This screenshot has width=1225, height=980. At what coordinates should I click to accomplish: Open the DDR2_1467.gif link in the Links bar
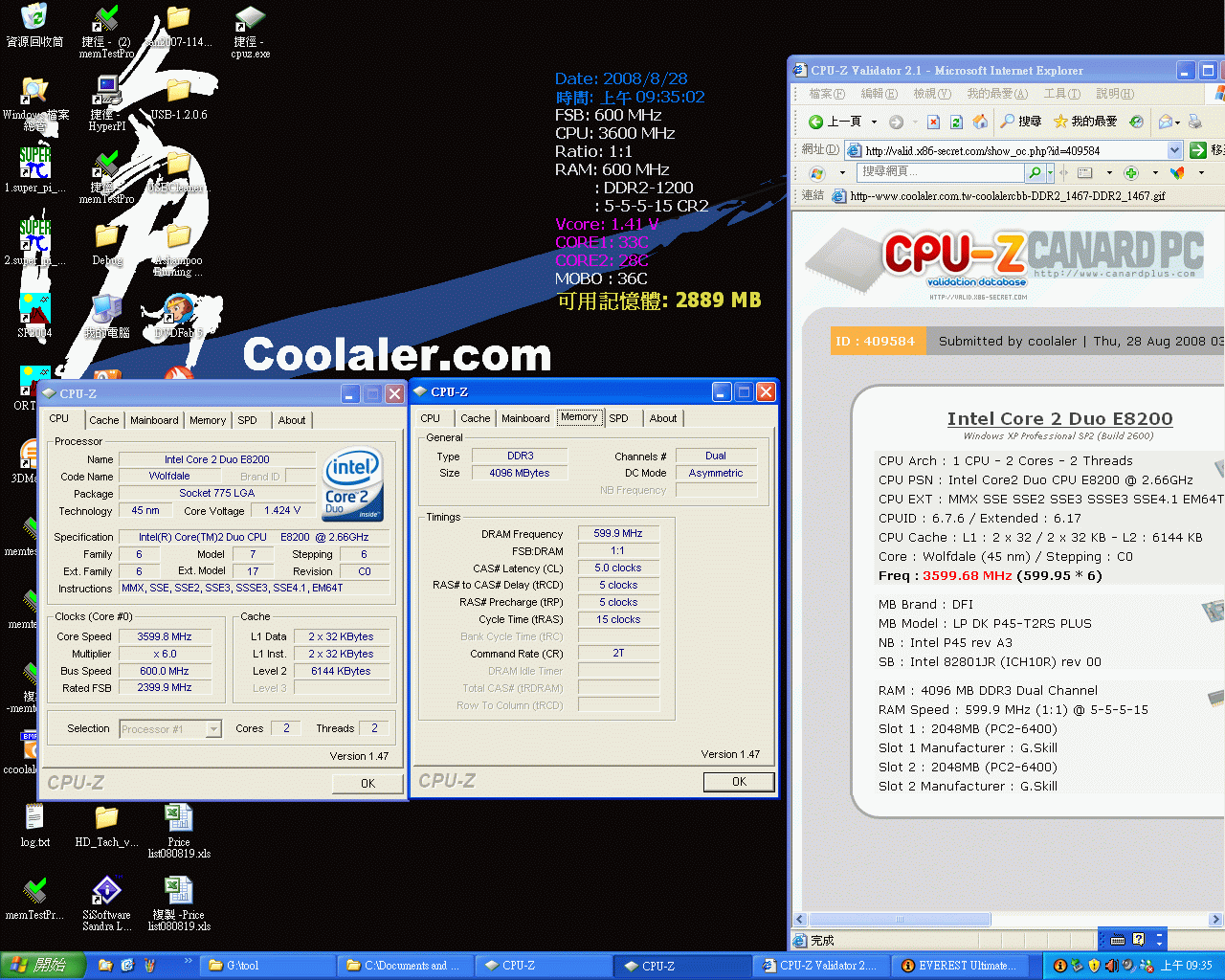click(998, 196)
